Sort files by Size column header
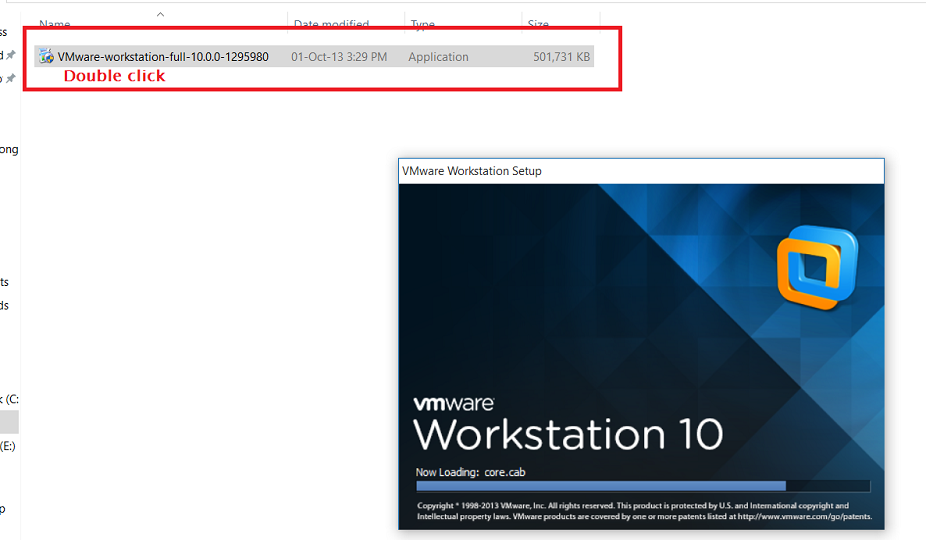This screenshot has width=926, height=540. (x=538, y=24)
